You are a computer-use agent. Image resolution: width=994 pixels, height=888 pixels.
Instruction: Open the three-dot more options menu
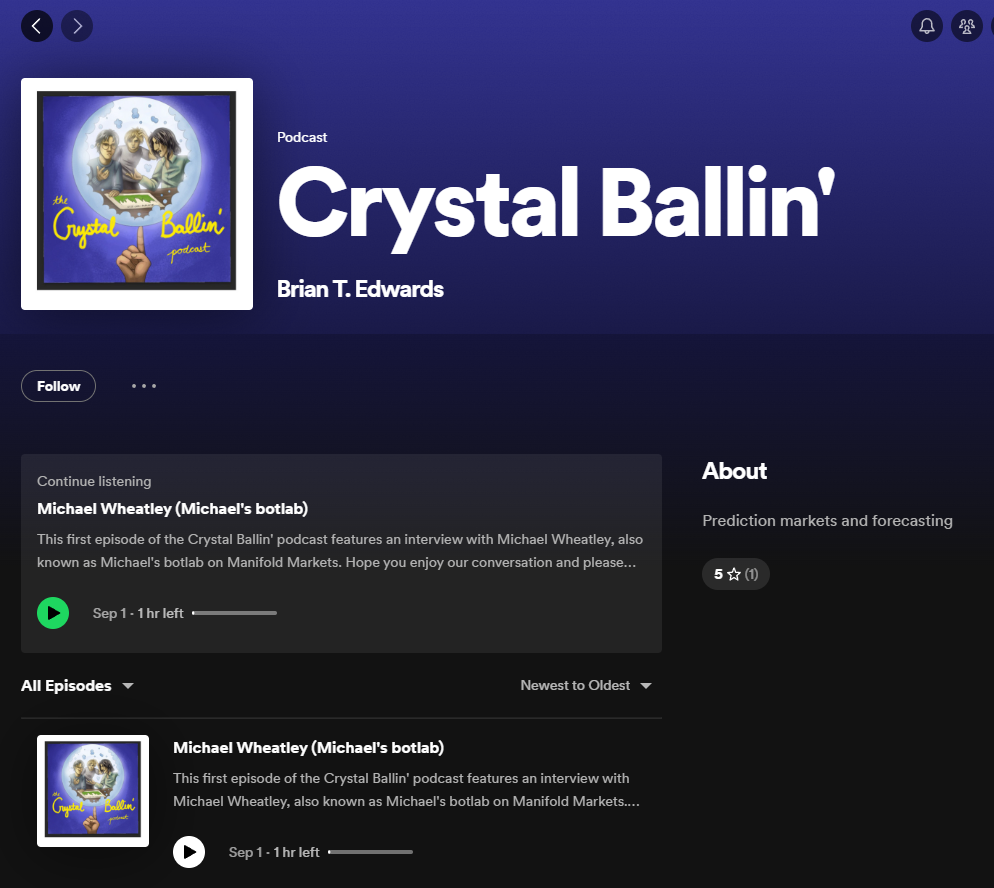pyautogui.click(x=144, y=386)
